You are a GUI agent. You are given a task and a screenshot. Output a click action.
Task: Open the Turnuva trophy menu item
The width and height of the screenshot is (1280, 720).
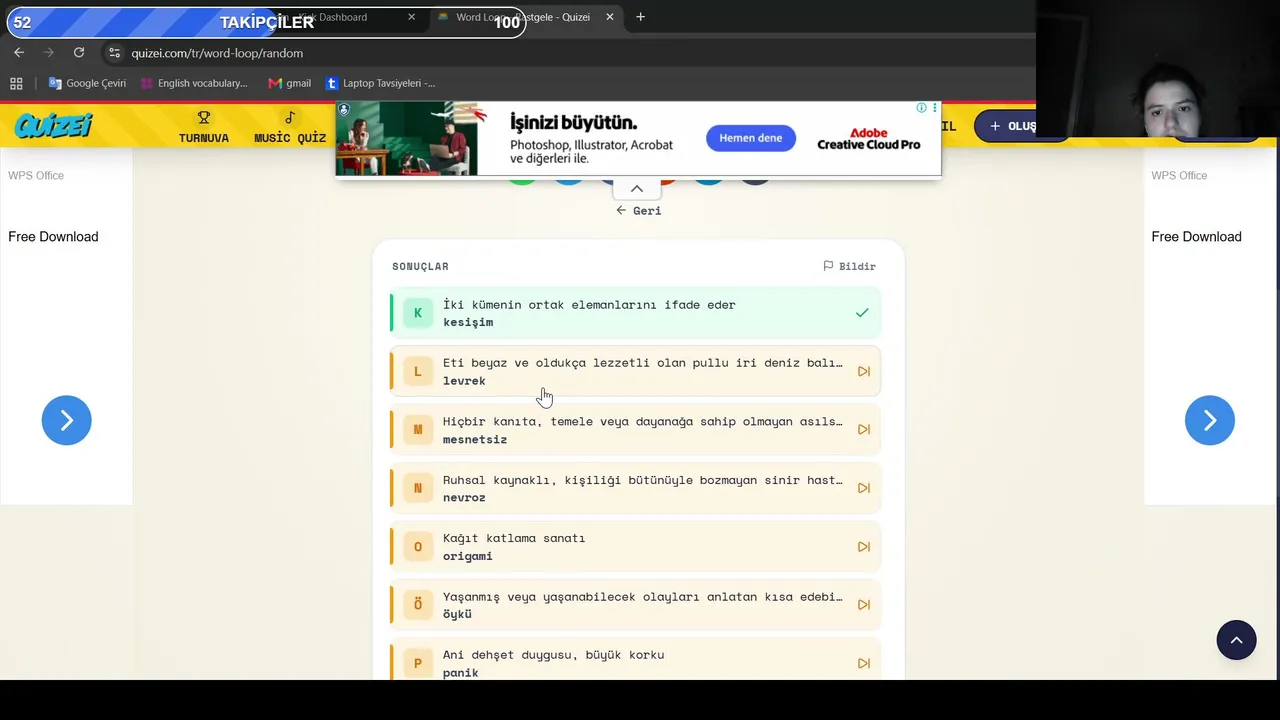204,127
